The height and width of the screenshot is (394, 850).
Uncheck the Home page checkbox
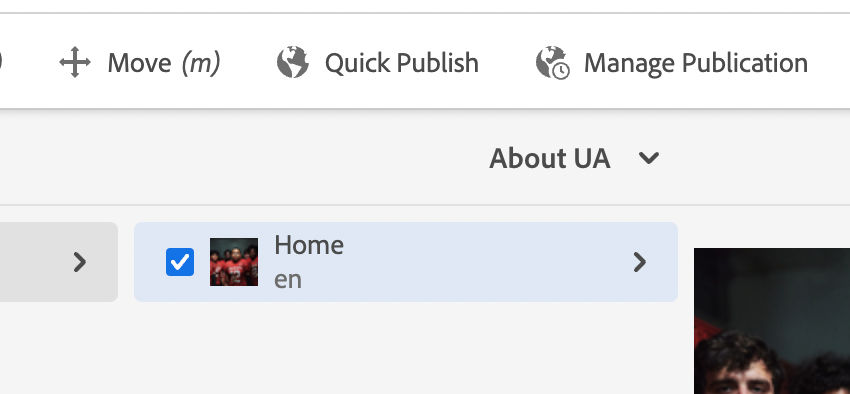click(180, 262)
